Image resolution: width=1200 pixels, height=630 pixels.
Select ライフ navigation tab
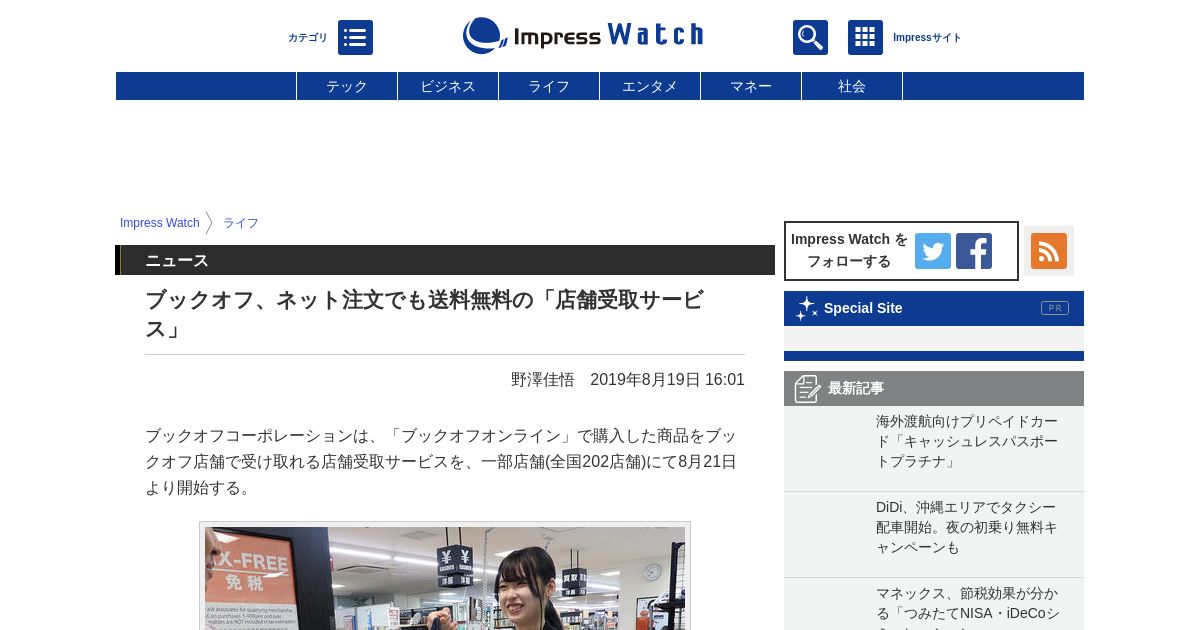549,86
